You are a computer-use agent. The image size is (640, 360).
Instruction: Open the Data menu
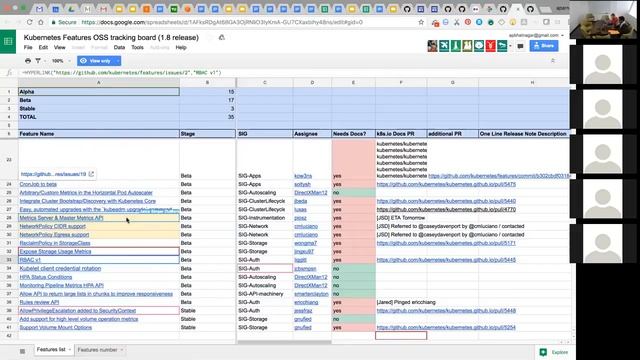(119, 47)
